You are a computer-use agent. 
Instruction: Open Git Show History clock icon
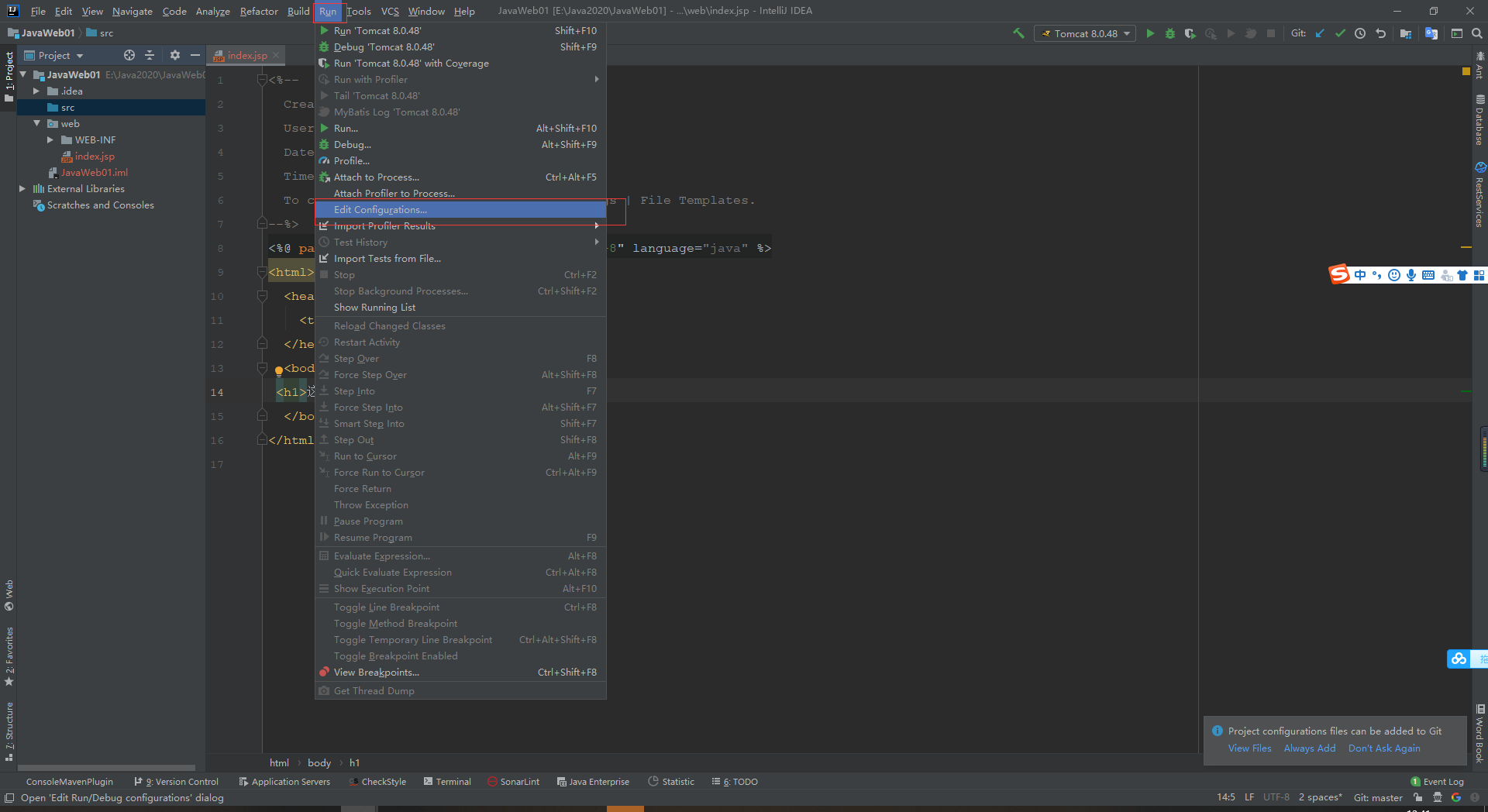1360,33
